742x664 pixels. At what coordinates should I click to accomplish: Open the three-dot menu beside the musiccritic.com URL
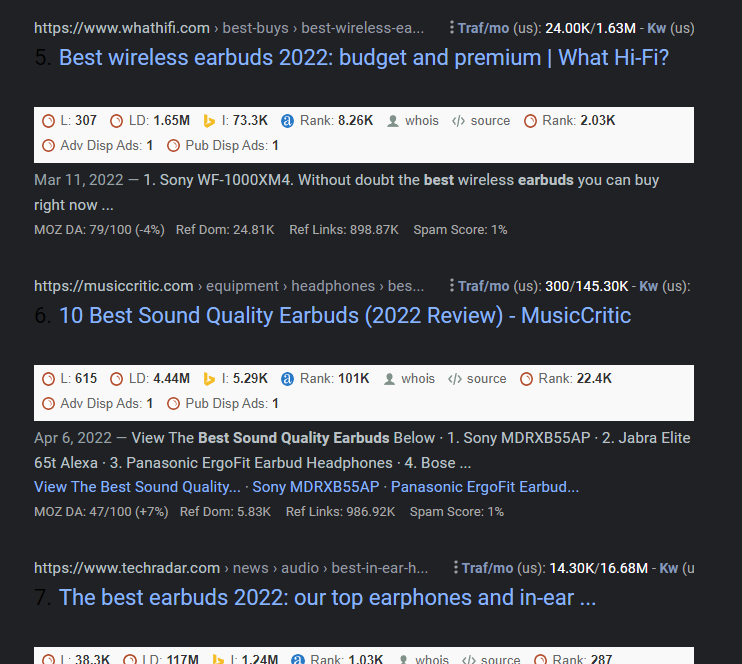pyautogui.click(x=452, y=285)
